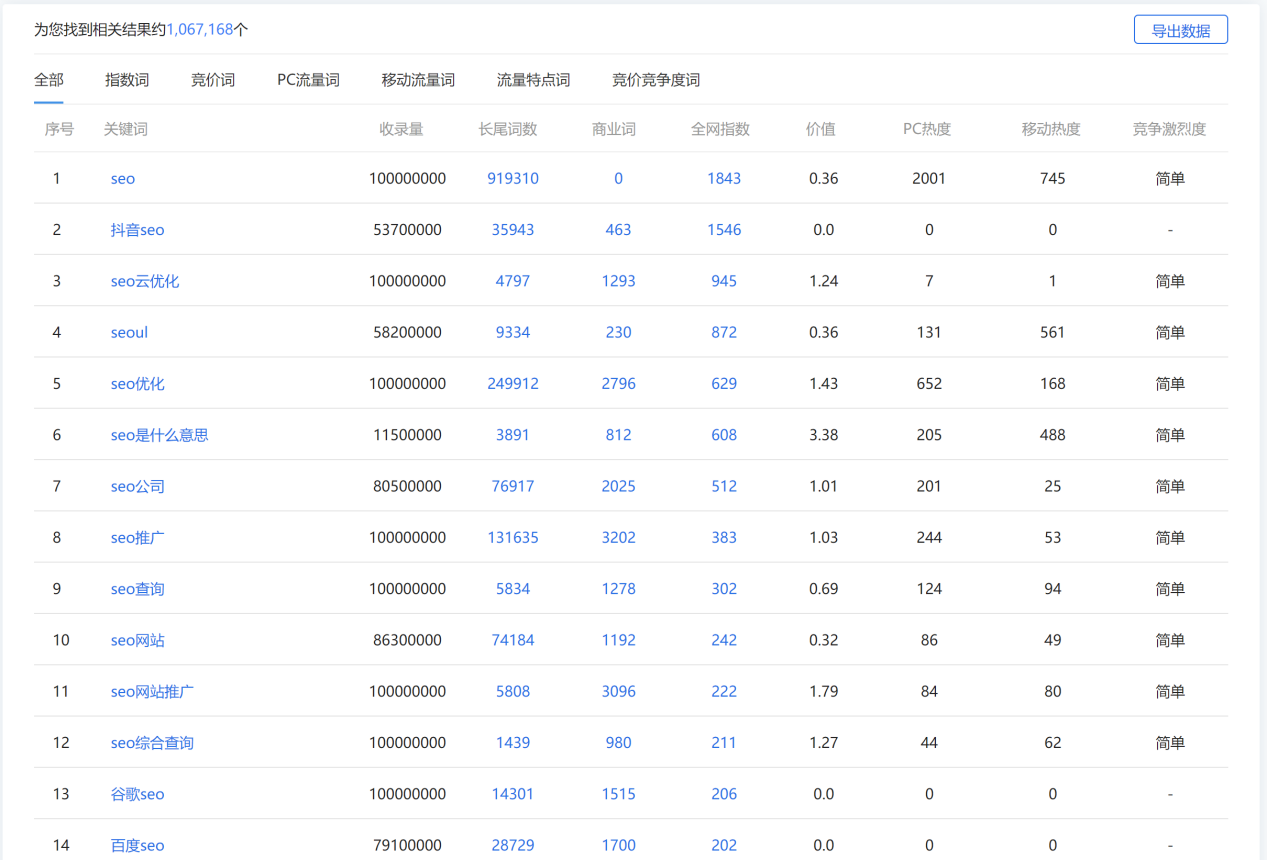Click the 导出数据 export button
The image size is (1267, 860).
[1180, 30]
